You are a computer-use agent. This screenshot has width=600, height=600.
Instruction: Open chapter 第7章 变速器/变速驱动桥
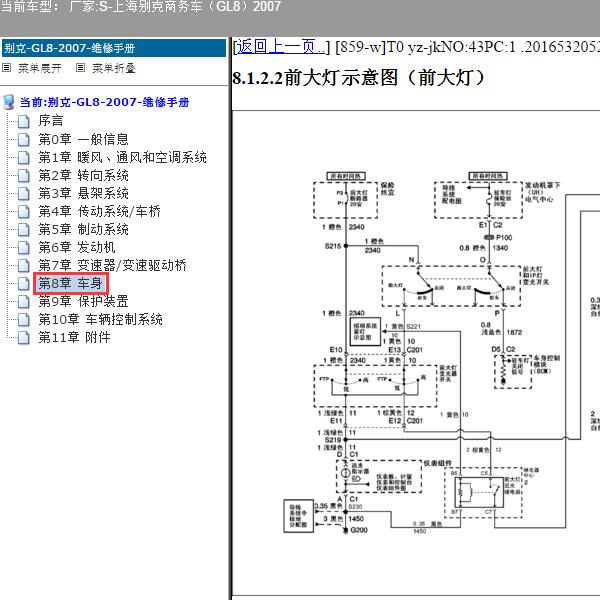112,265
